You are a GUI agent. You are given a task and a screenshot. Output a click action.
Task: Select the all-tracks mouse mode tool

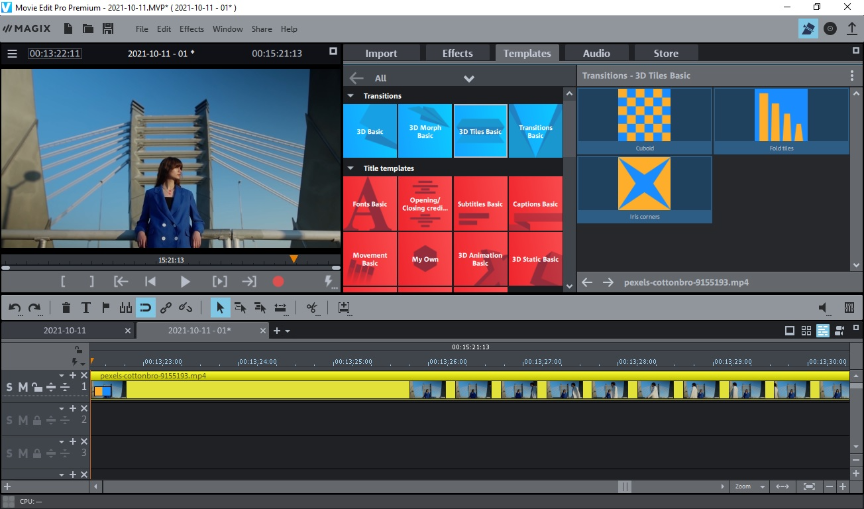click(x=260, y=308)
